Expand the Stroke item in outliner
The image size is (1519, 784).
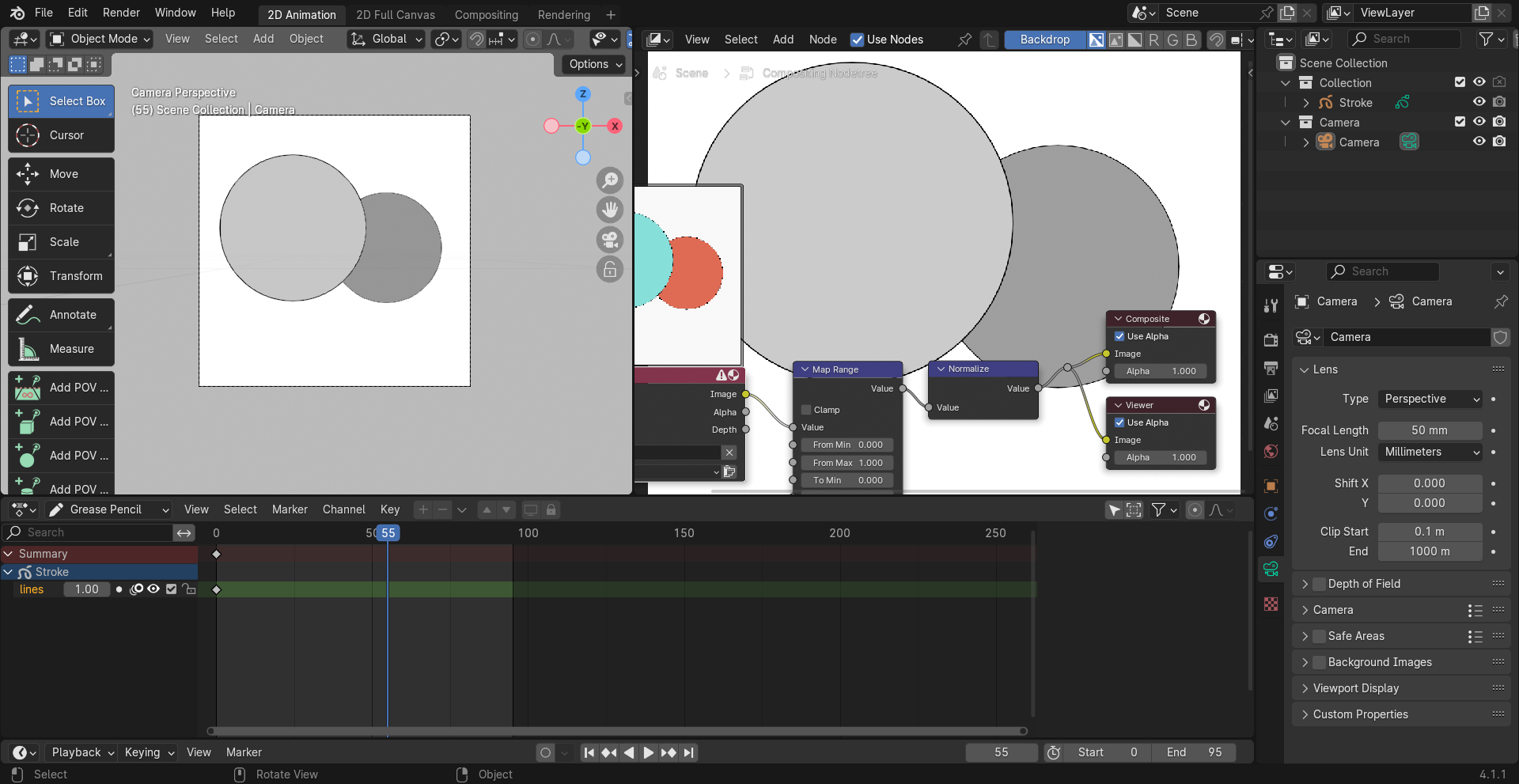point(1306,103)
